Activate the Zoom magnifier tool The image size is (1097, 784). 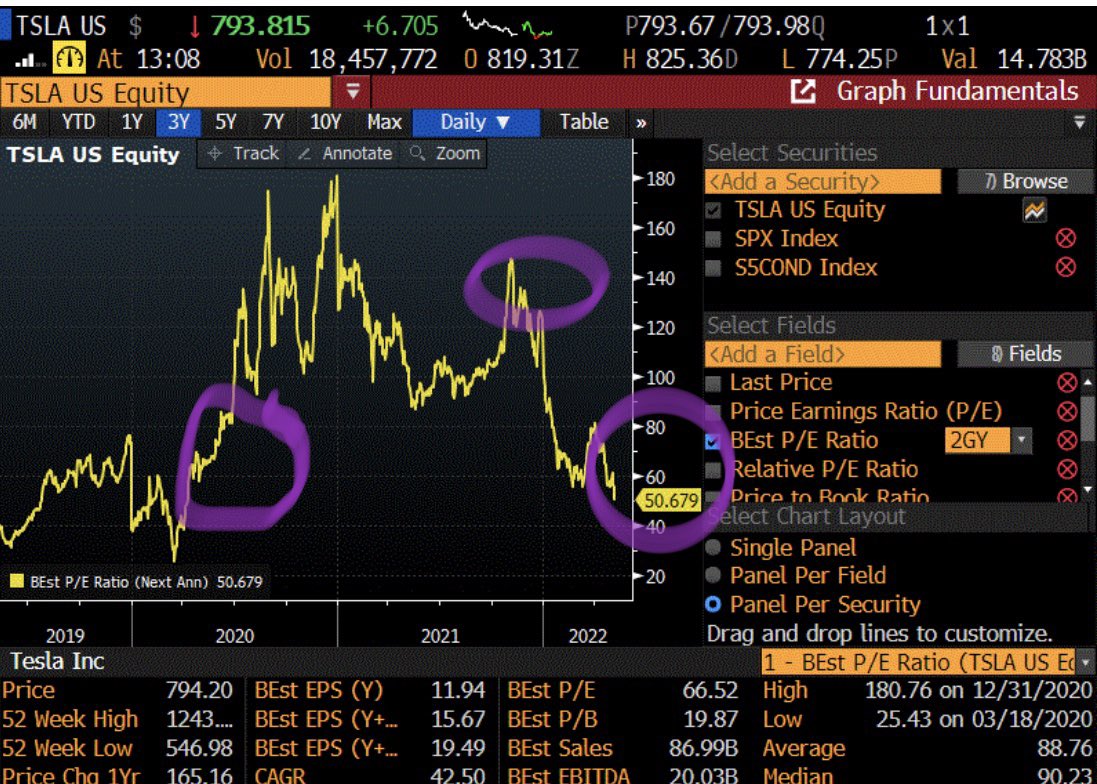(446, 153)
